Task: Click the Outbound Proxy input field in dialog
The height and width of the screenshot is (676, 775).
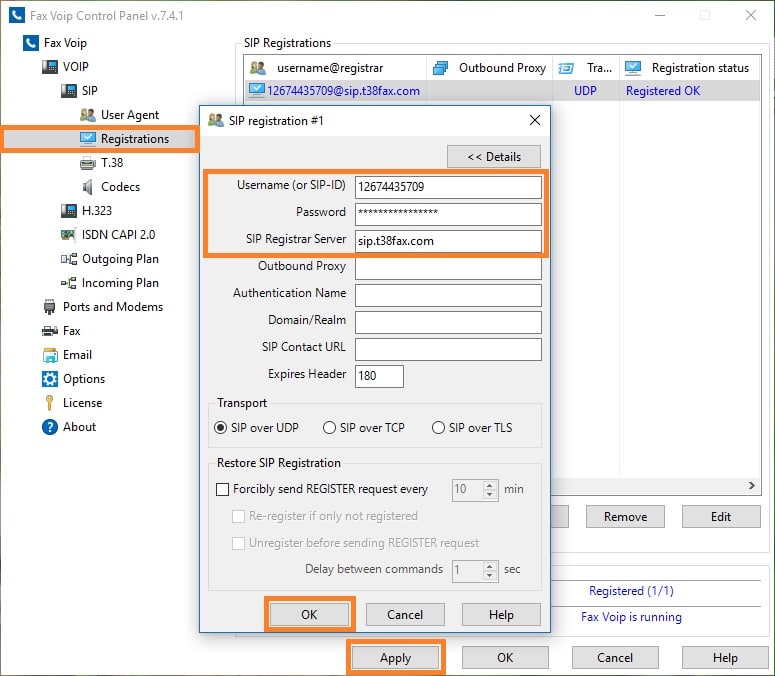Action: (448, 268)
